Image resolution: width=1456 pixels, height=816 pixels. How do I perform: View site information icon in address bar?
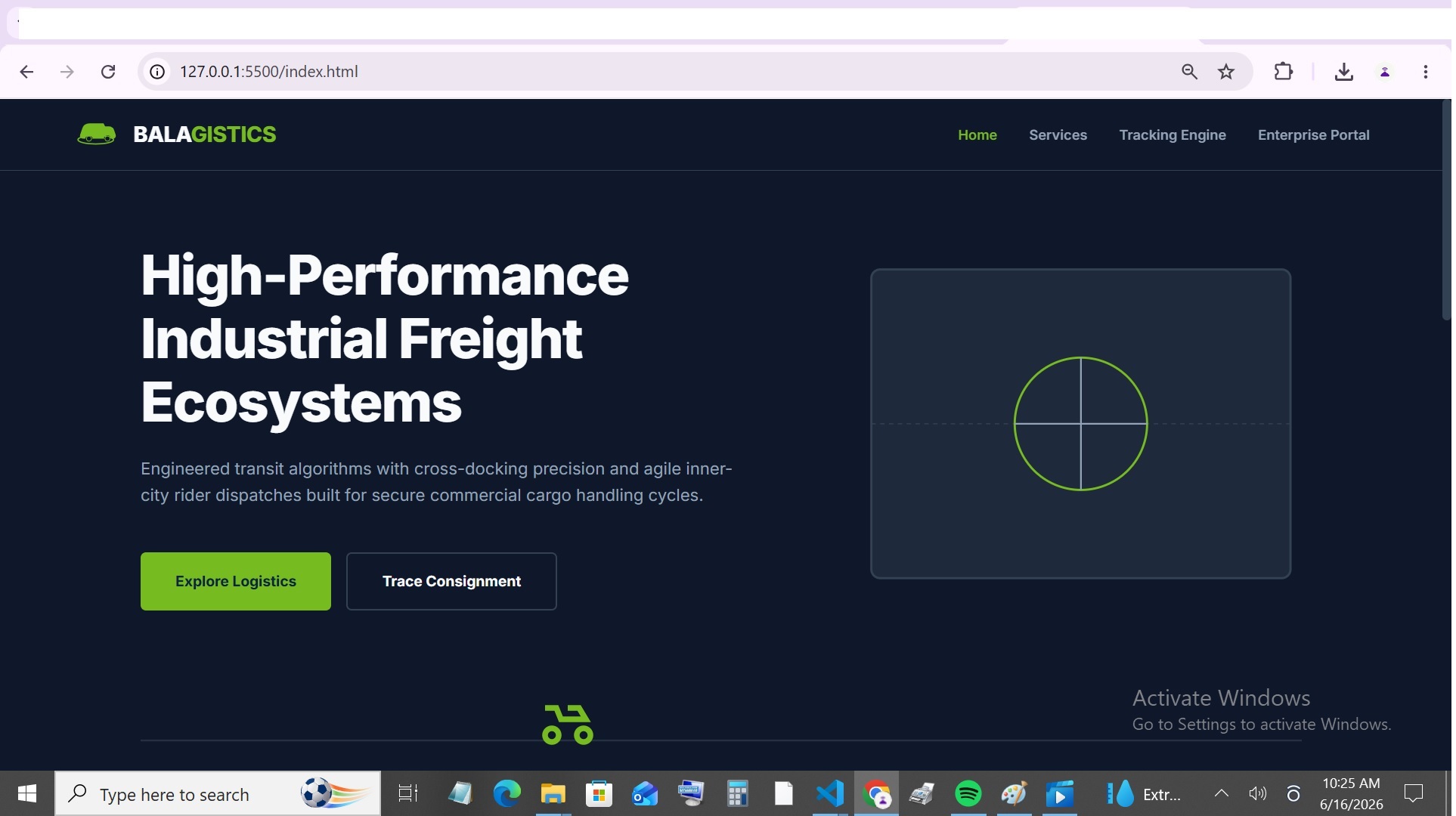[157, 72]
